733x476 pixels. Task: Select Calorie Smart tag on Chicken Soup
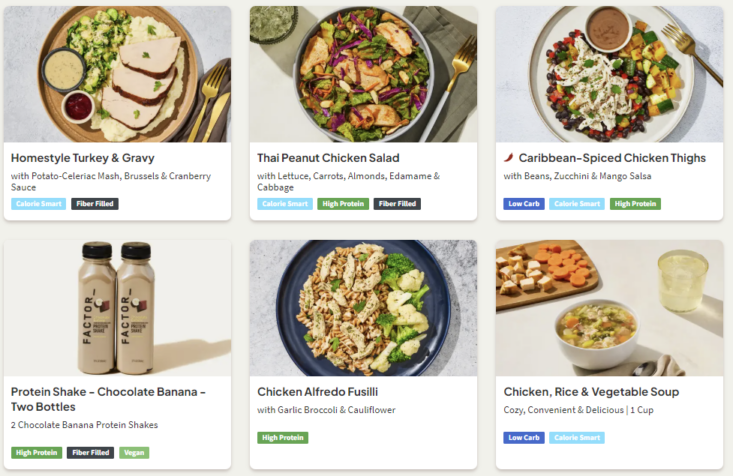(577, 438)
